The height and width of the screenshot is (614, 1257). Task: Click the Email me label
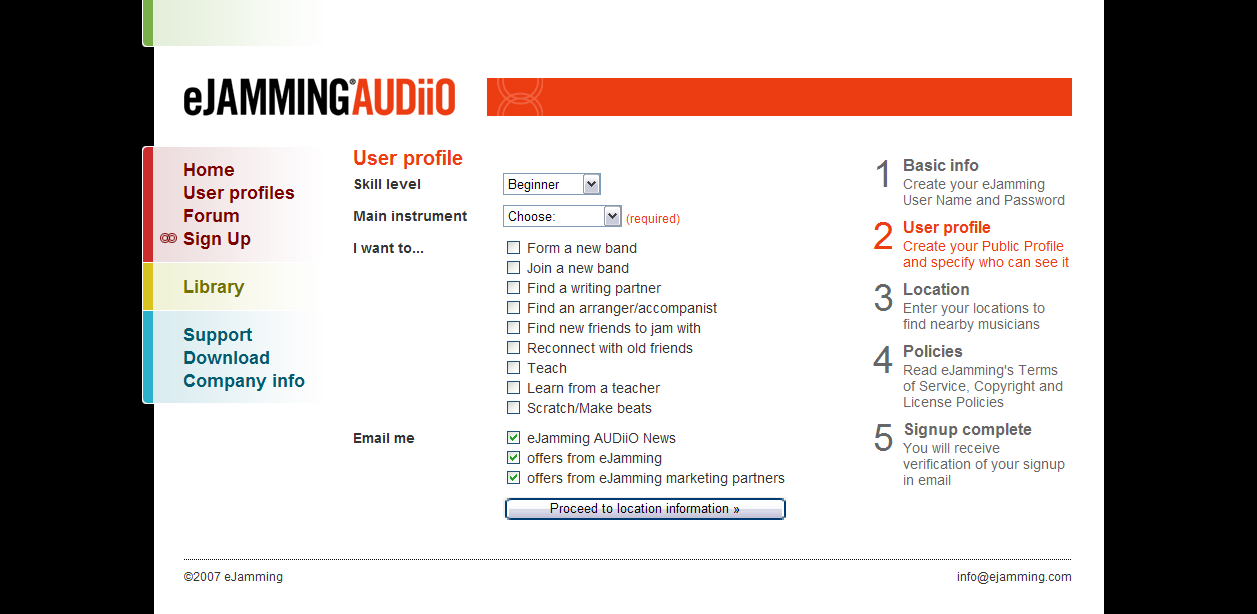click(384, 438)
